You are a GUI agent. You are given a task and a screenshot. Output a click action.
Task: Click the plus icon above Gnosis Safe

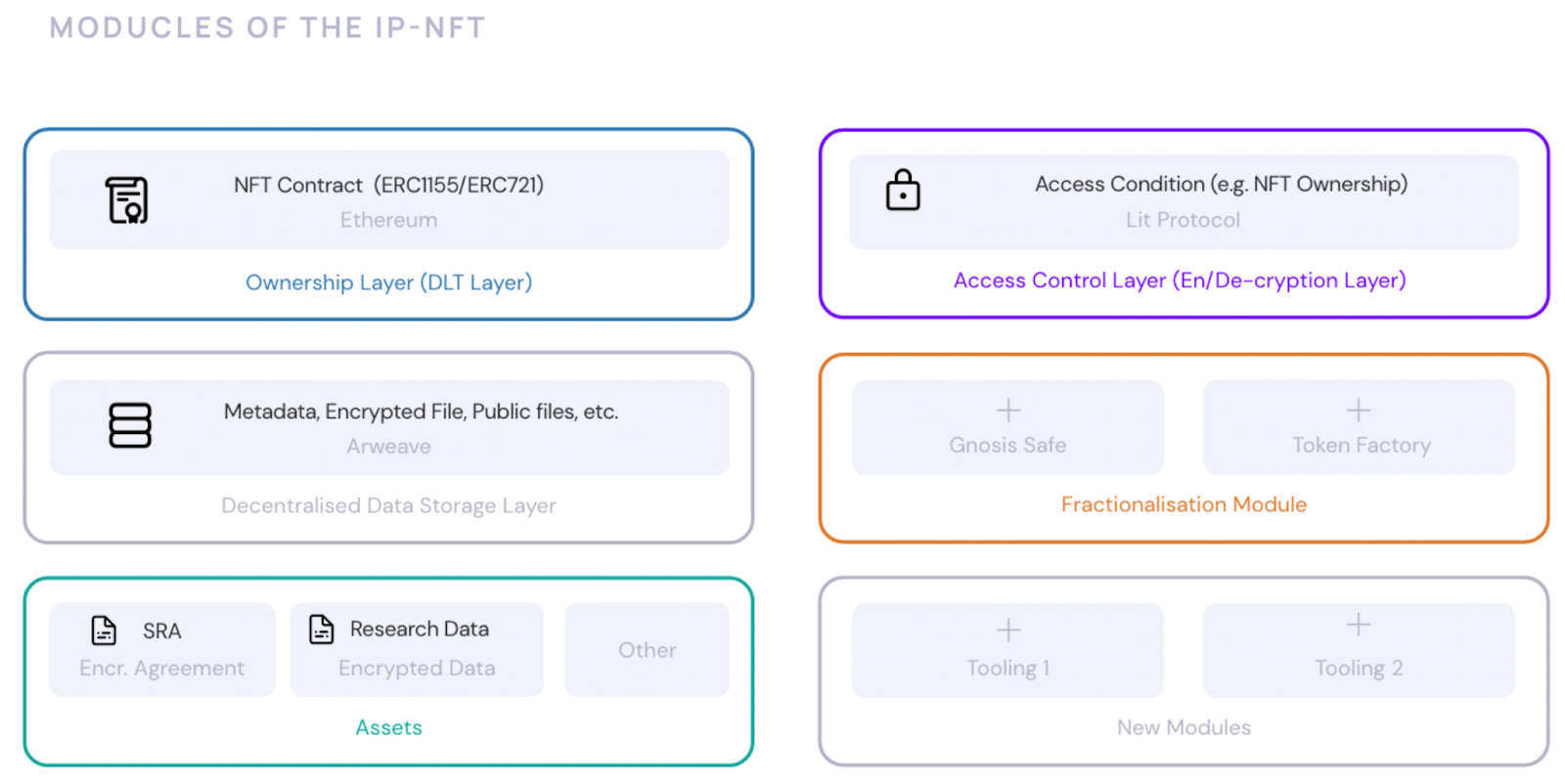[1007, 410]
